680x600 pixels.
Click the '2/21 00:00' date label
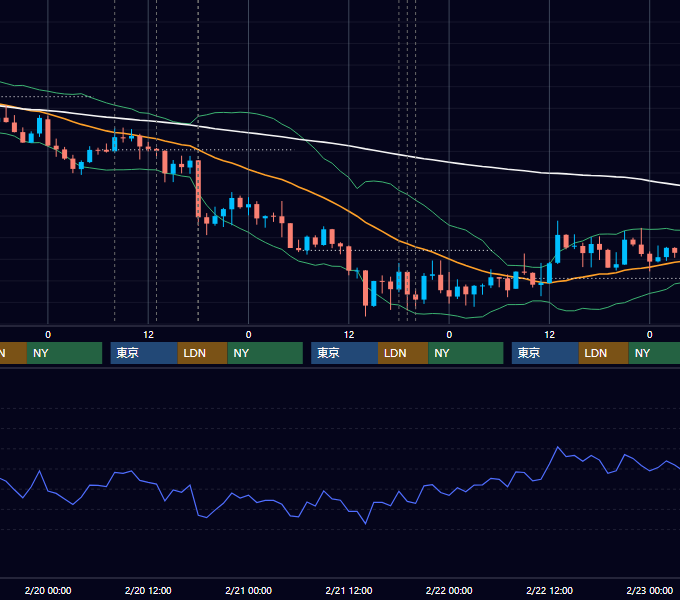pos(248,590)
